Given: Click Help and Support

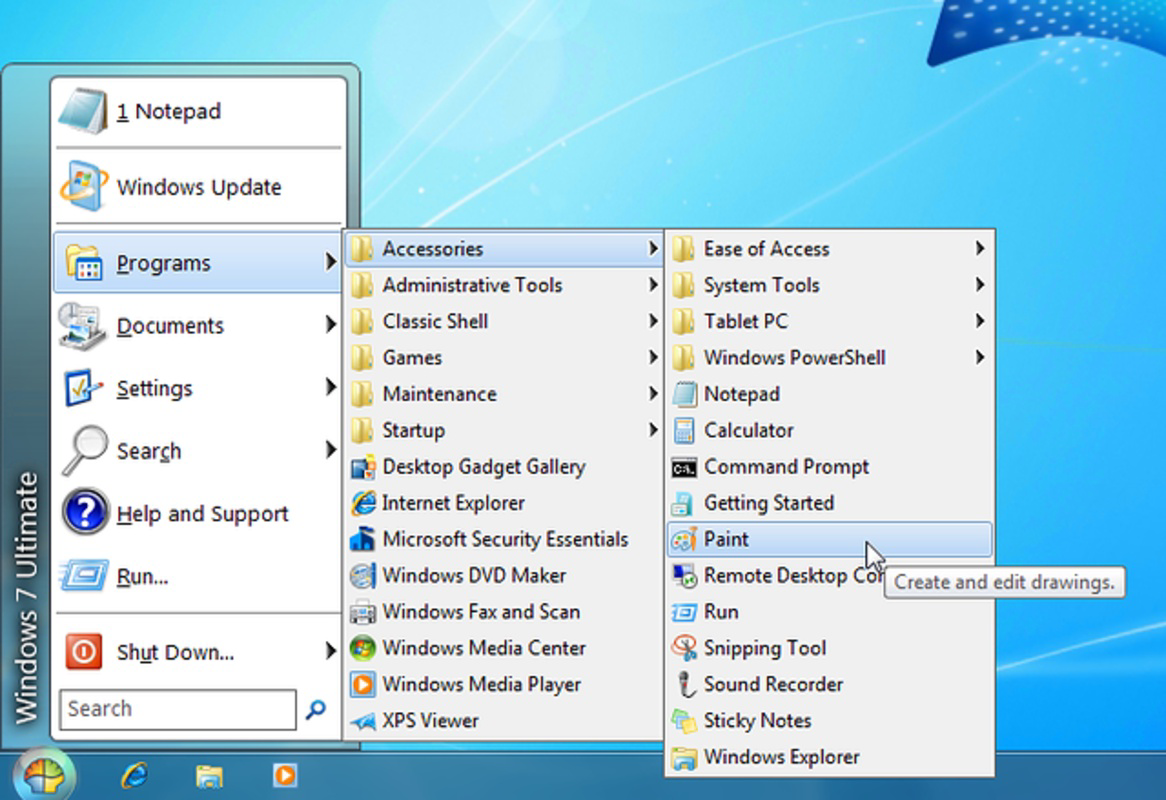Looking at the screenshot, I should pos(201,513).
